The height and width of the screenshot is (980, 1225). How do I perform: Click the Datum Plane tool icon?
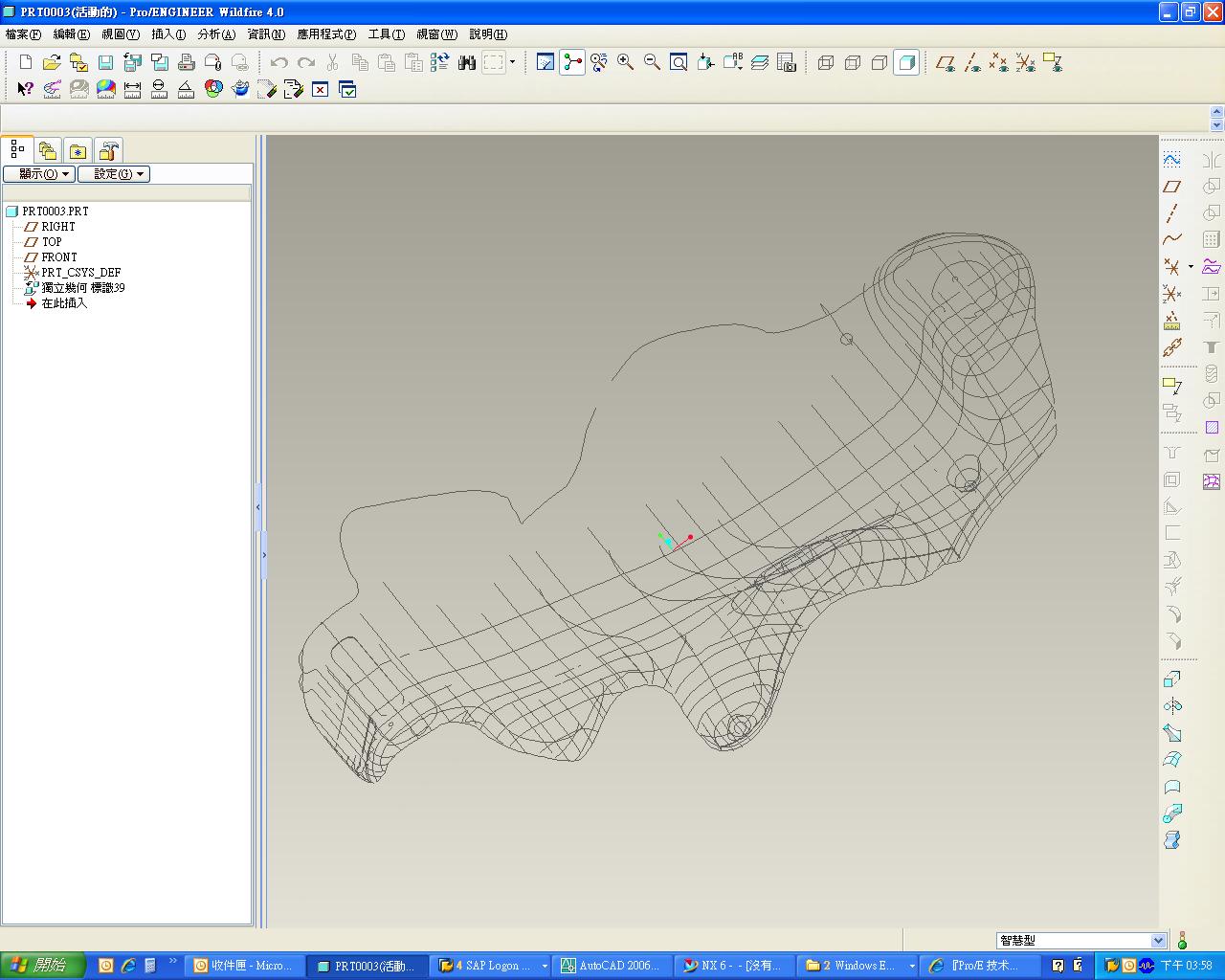(x=1171, y=187)
